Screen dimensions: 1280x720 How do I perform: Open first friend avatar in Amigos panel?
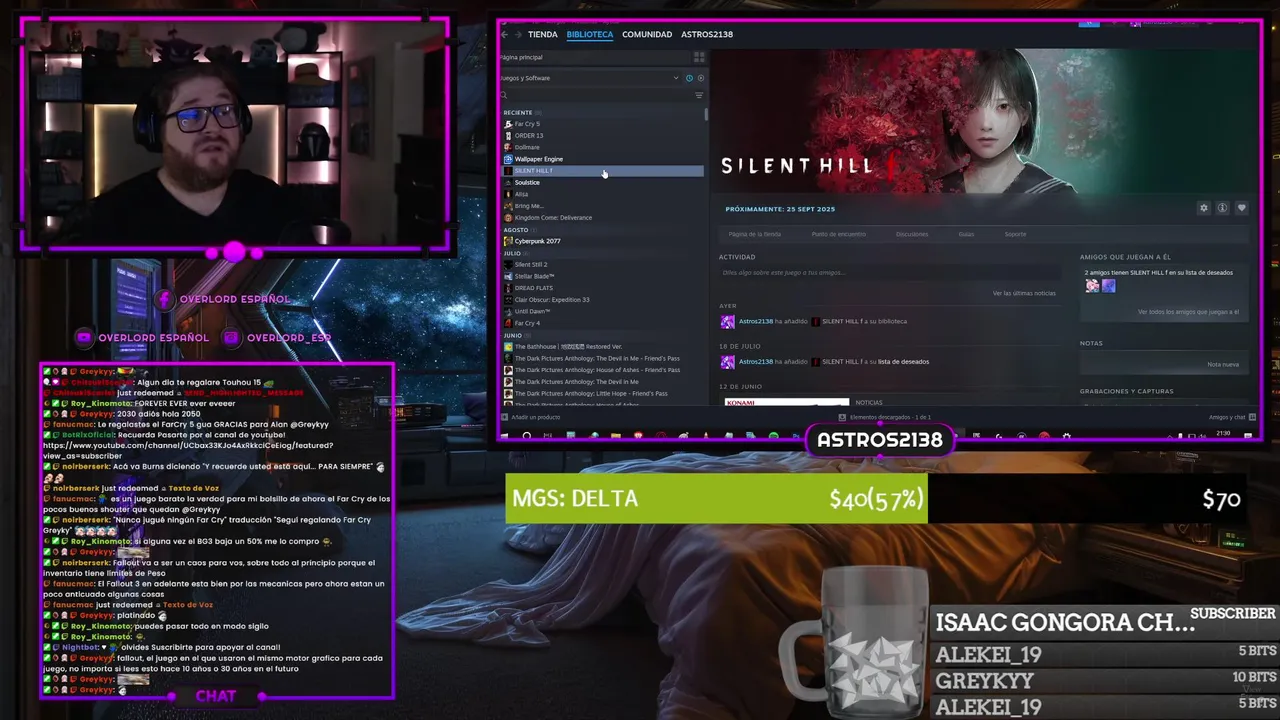pos(1092,286)
